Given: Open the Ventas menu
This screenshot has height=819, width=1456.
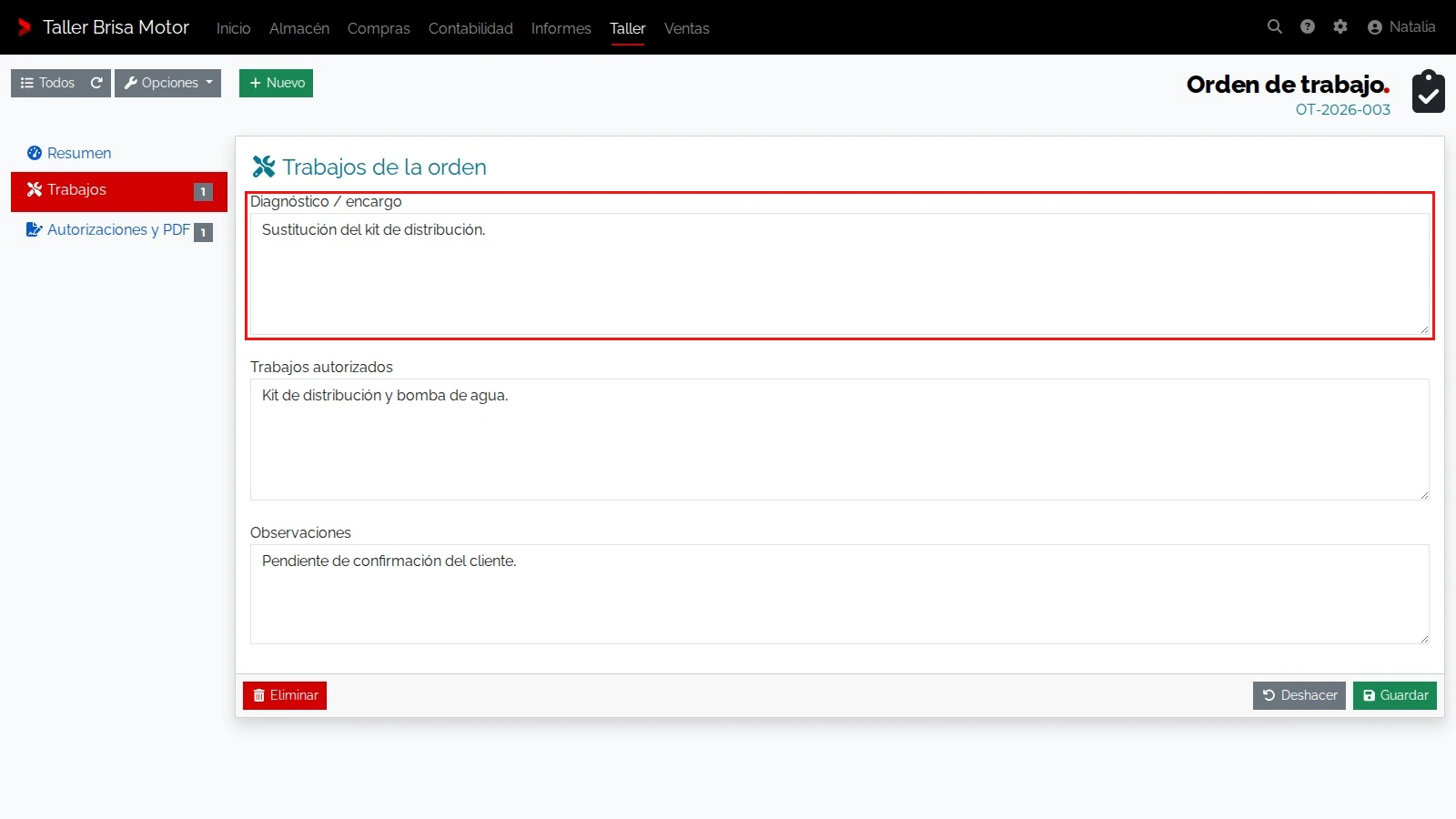Looking at the screenshot, I should point(686,28).
